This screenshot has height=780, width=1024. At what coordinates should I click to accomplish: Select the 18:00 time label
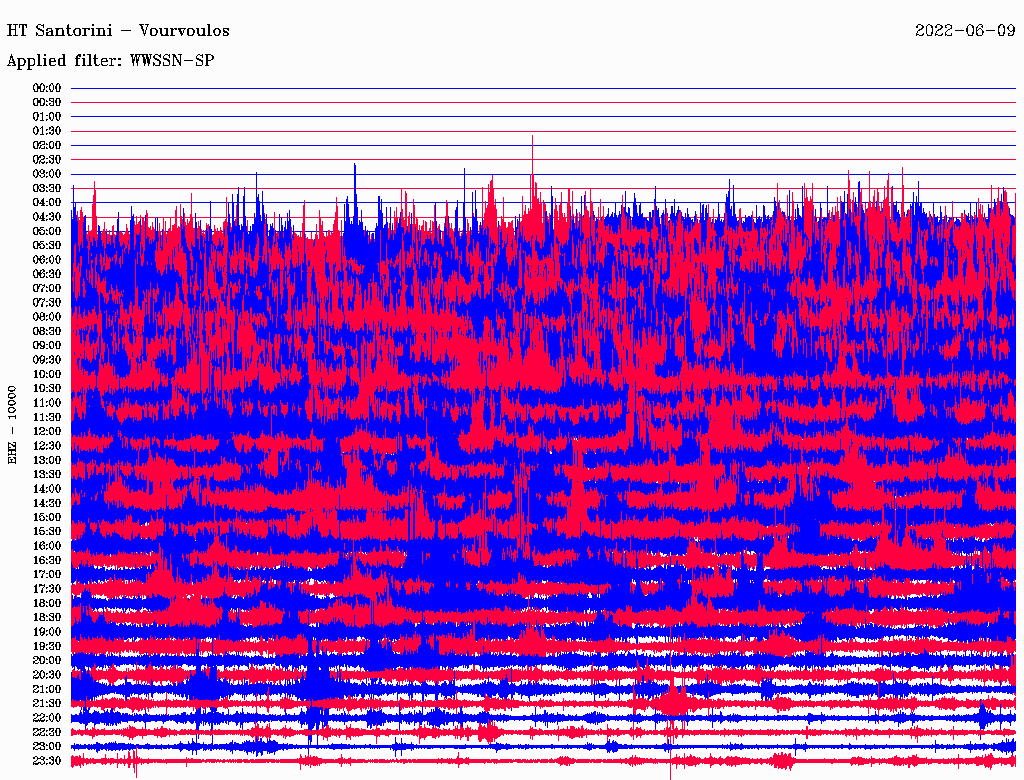point(47,603)
